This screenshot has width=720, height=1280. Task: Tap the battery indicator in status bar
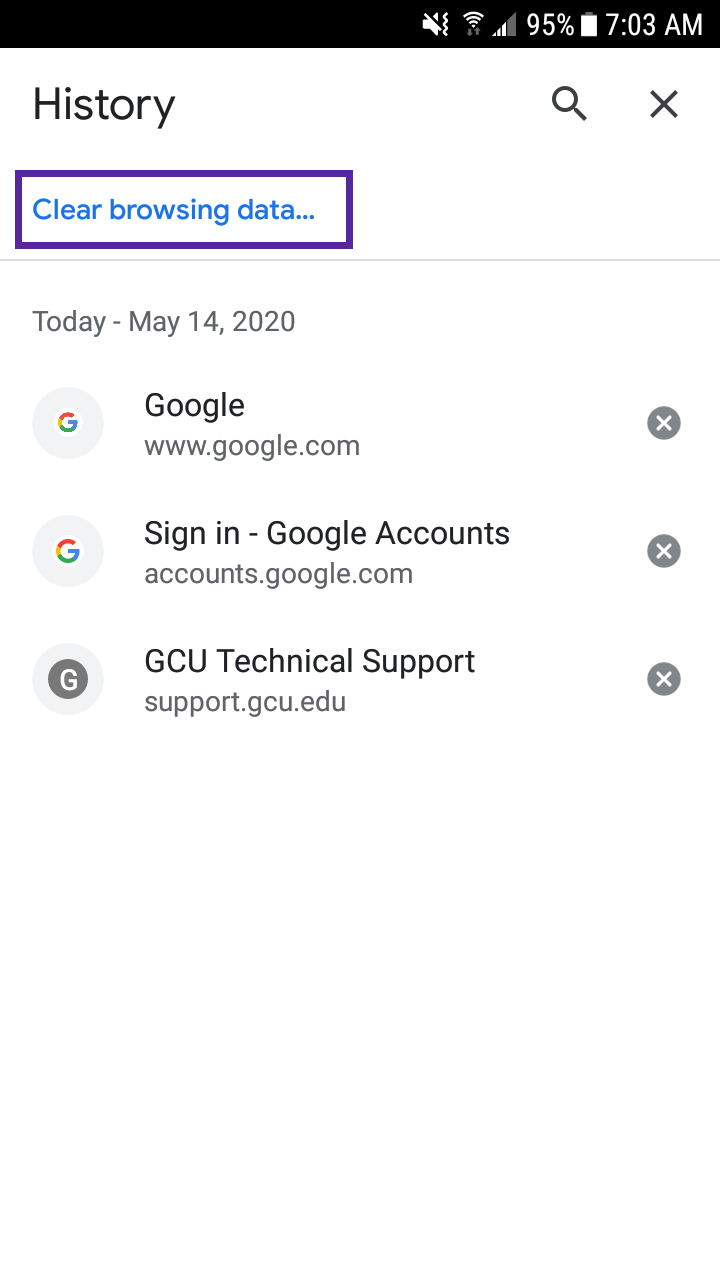[x=589, y=24]
